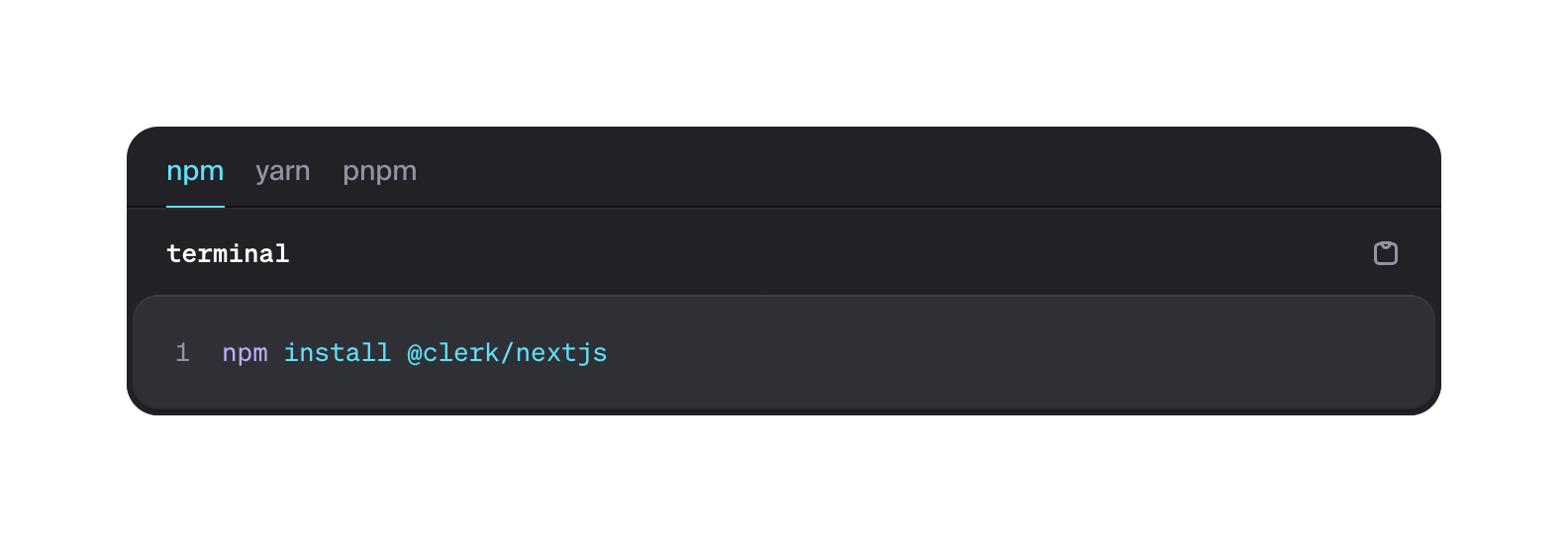Screen dimensions: 1568x542
Task: Click the letter y in the yarn tab
Action: click(262, 172)
